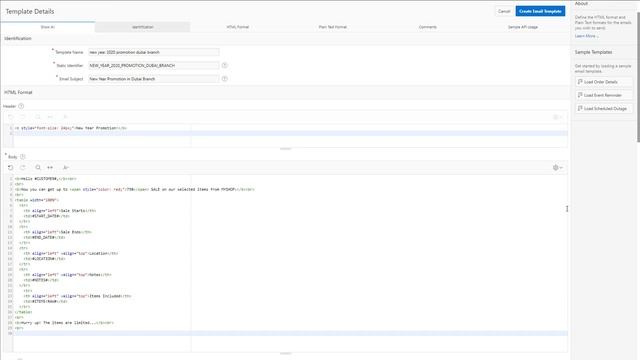Show help for Static Identifier field
Image resolution: width=640 pixels, height=360 pixels.
point(224,65)
